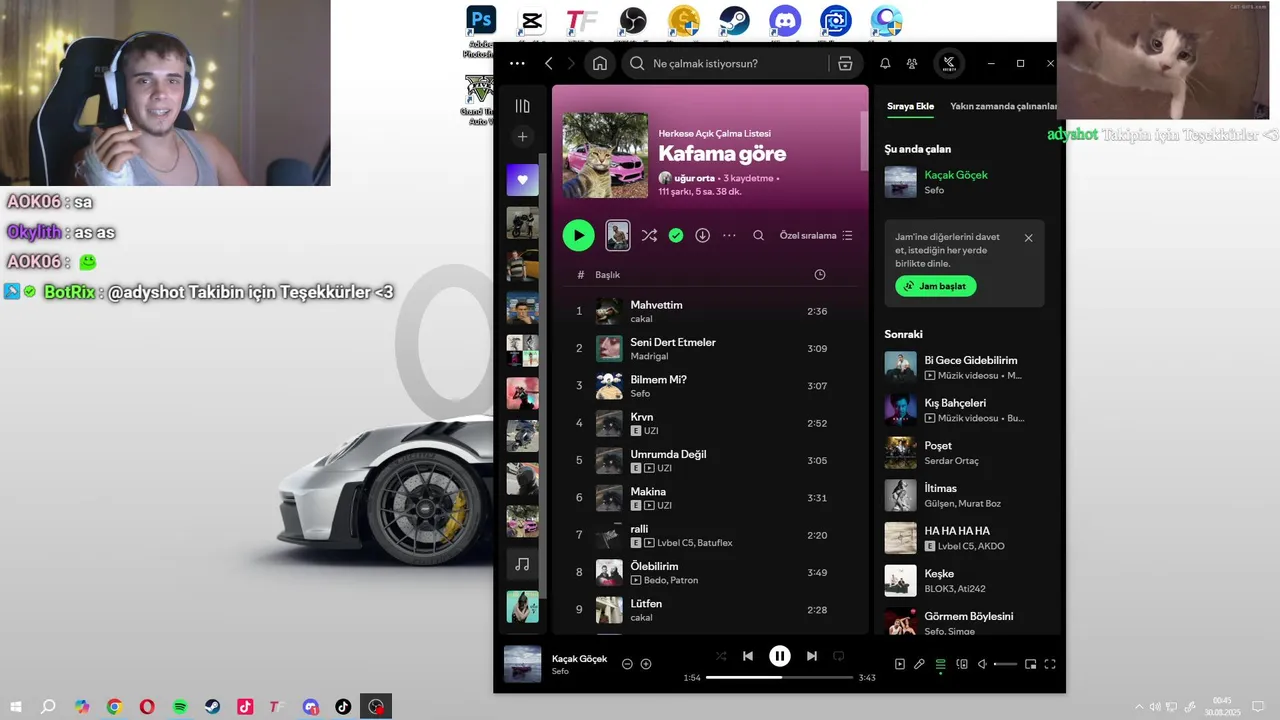Switch to the Sıraya Ekle tab

[910, 106]
